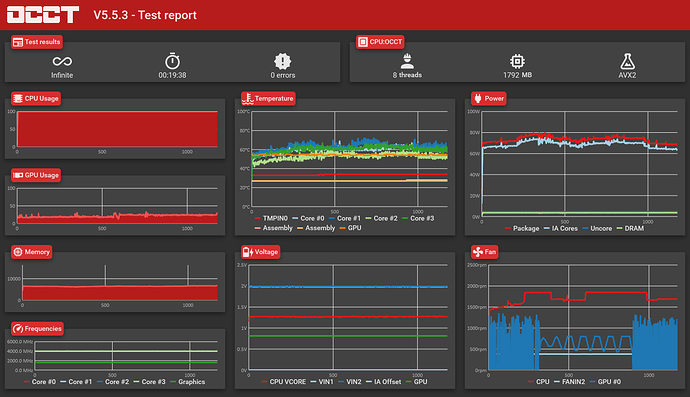Toggle the GPU #0 fan legend entry
The height and width of the screenshot is (397, 690).
pos(605,382)
